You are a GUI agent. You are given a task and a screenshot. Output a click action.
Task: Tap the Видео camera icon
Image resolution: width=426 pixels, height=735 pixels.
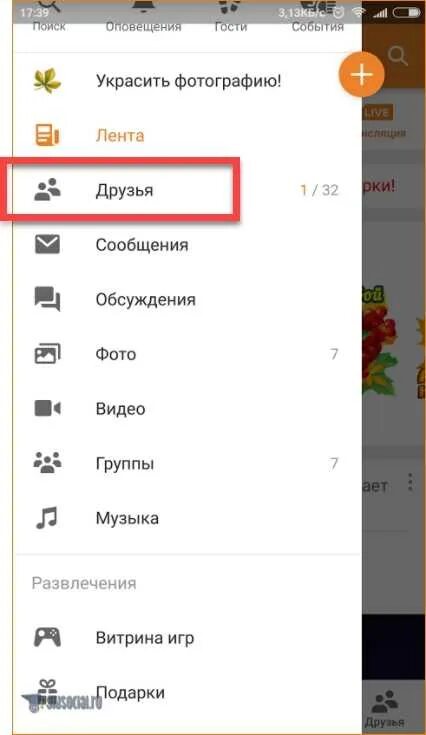click(x=47, y=408)
